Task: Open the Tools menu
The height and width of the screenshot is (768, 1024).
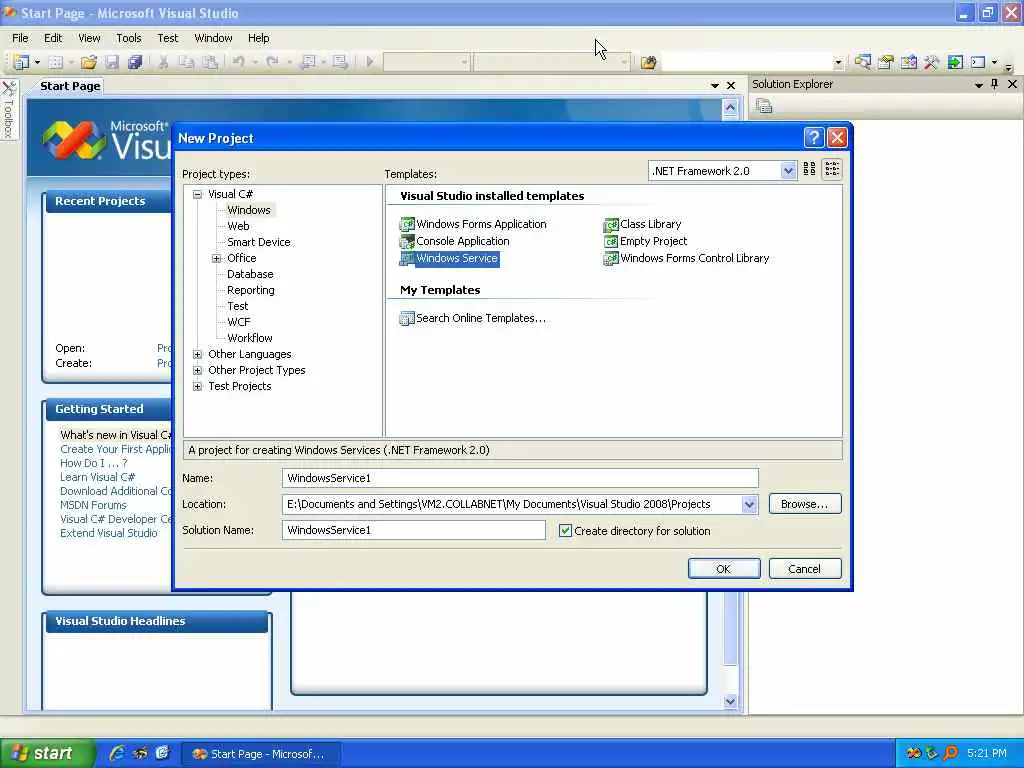Action: click(x=129, y=38)
